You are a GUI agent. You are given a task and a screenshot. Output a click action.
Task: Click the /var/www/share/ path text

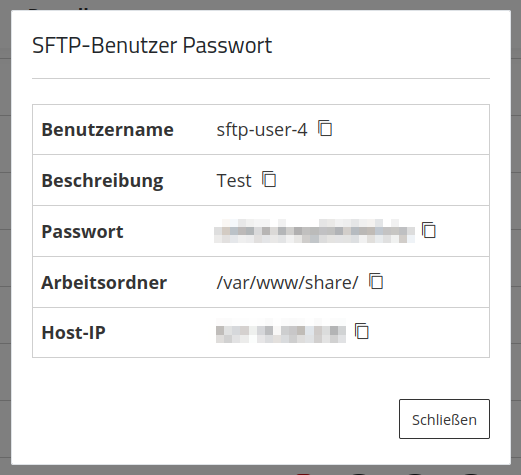pyautogui.click(x=287, y=283)
